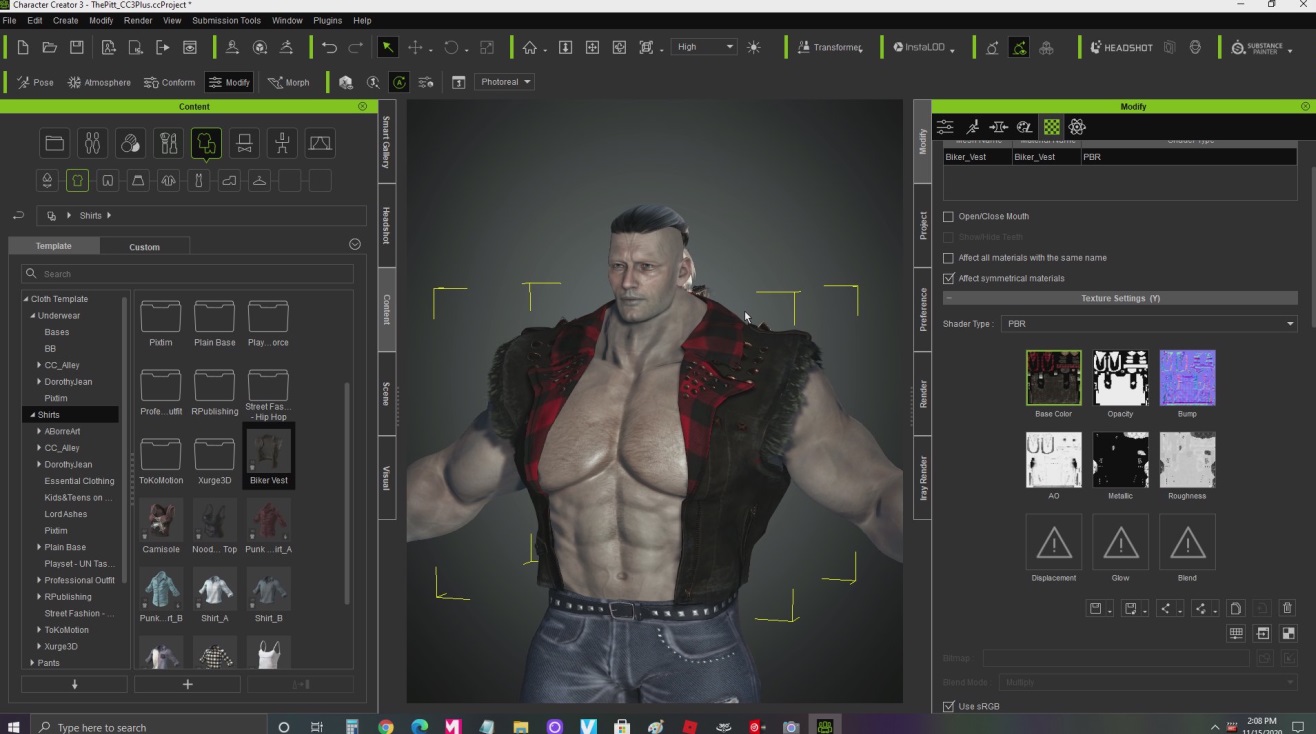Image resolution: width=1316 pixels, height=734 pixels.
Task: Close the Content panel
Action: 362,106
